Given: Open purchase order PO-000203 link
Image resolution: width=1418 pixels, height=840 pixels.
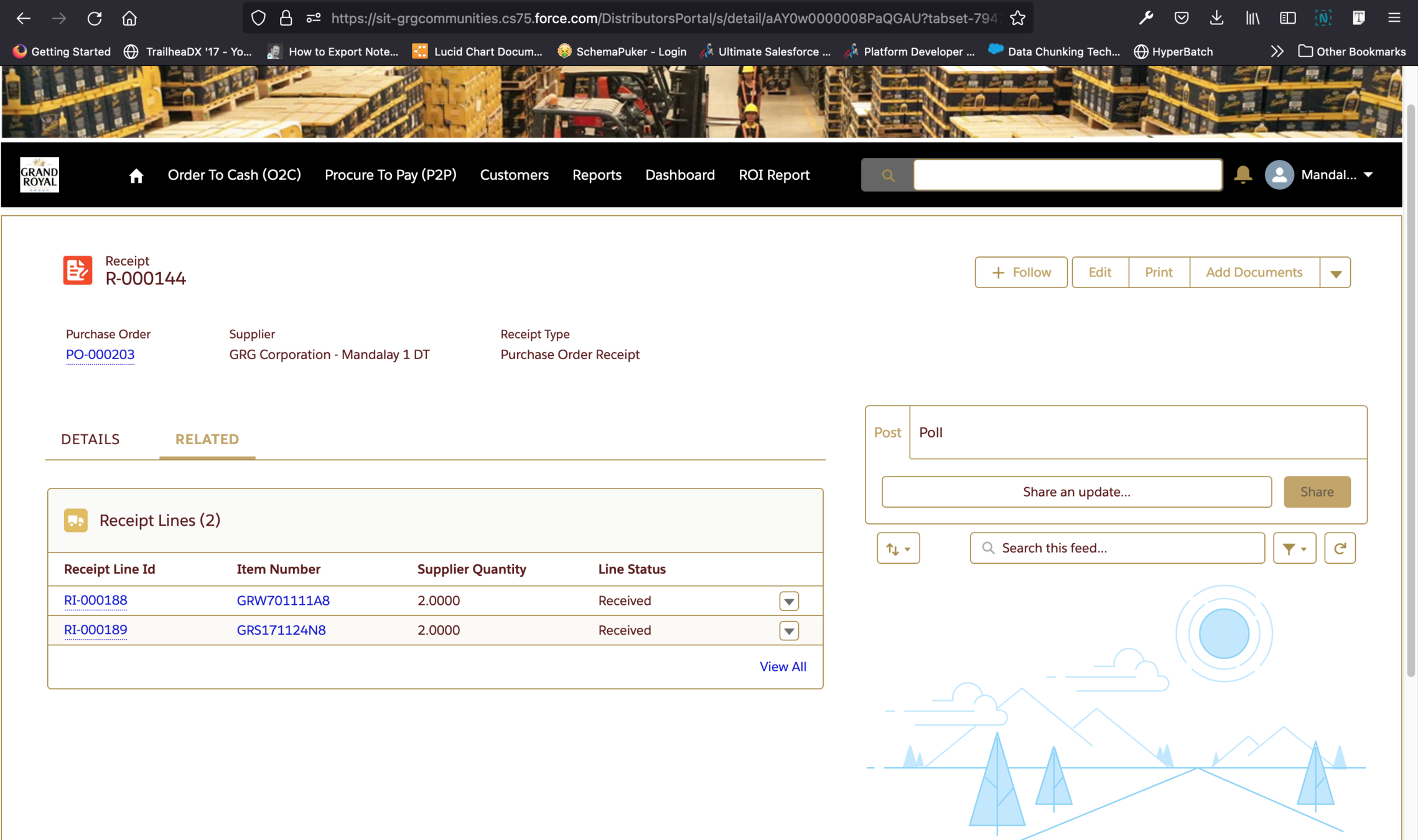Looking at the screenshot, I should 100,355.
